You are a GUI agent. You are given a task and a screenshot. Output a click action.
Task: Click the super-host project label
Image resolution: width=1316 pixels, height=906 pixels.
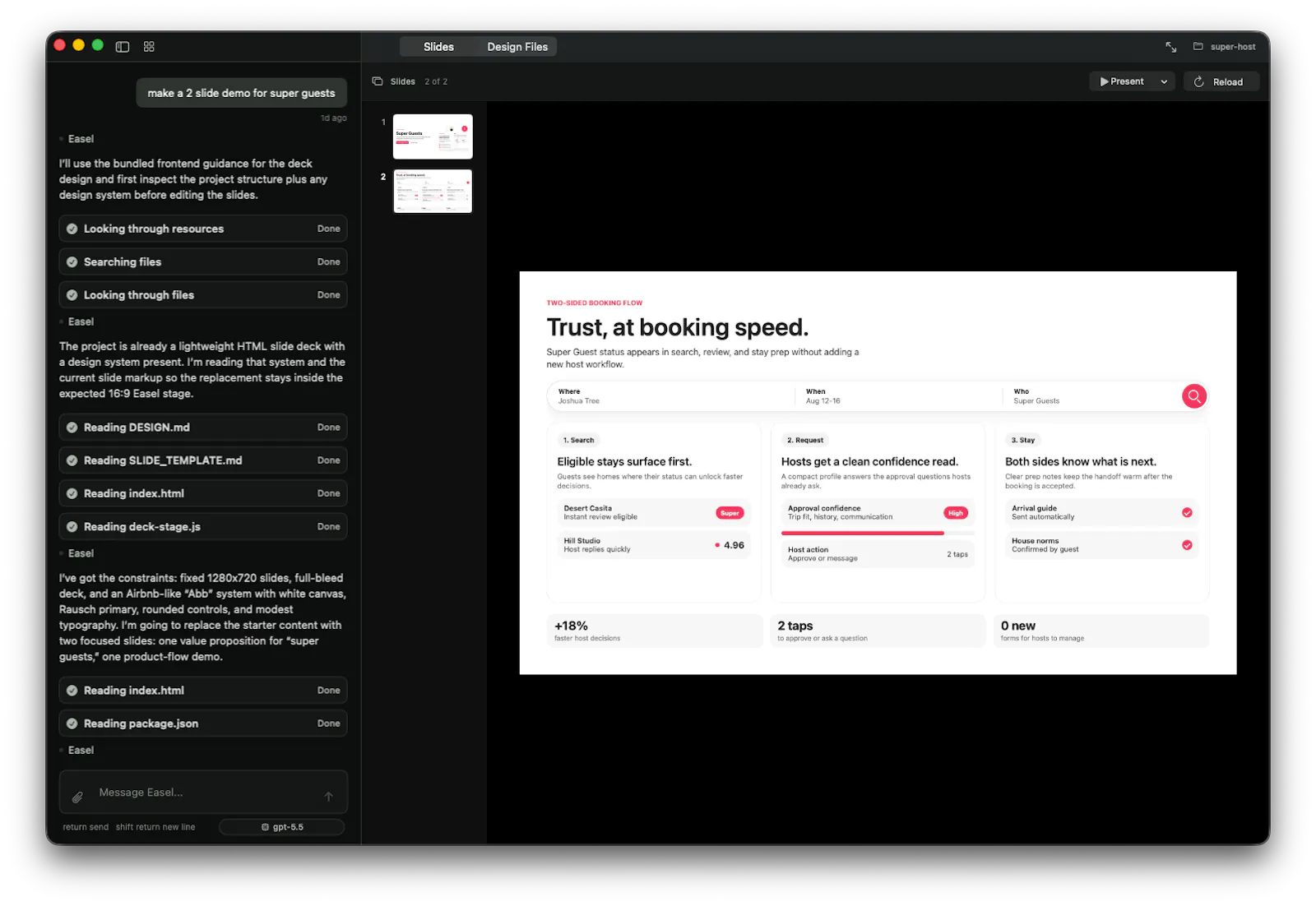pyautogui.click(x=1233, y=47)
